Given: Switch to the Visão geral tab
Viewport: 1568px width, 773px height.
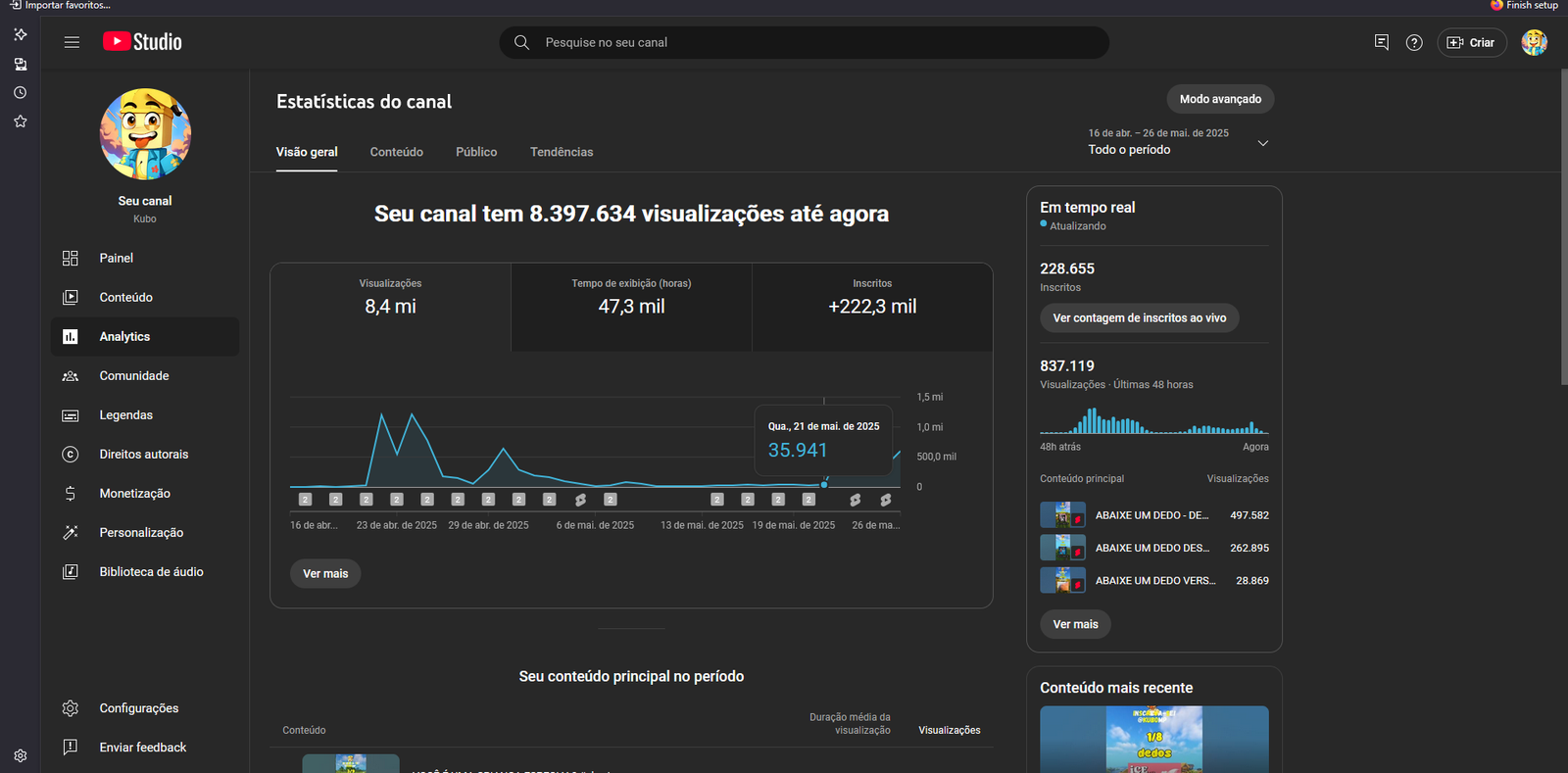Looking at the screenshot, I should point(307,152).
